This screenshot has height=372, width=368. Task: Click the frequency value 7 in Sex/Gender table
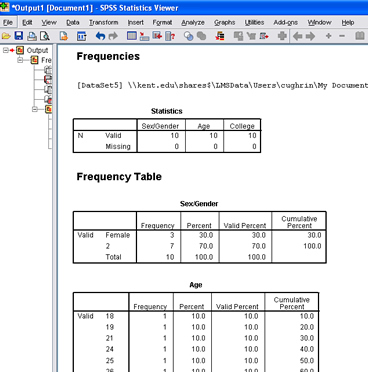172,246
